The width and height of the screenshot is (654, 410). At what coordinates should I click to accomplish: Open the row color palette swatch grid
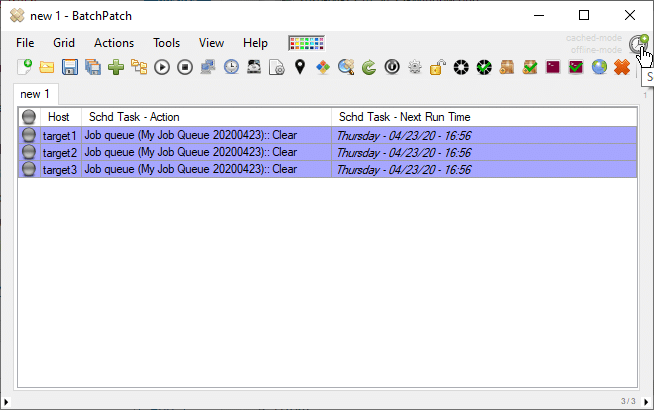[307, 43]
